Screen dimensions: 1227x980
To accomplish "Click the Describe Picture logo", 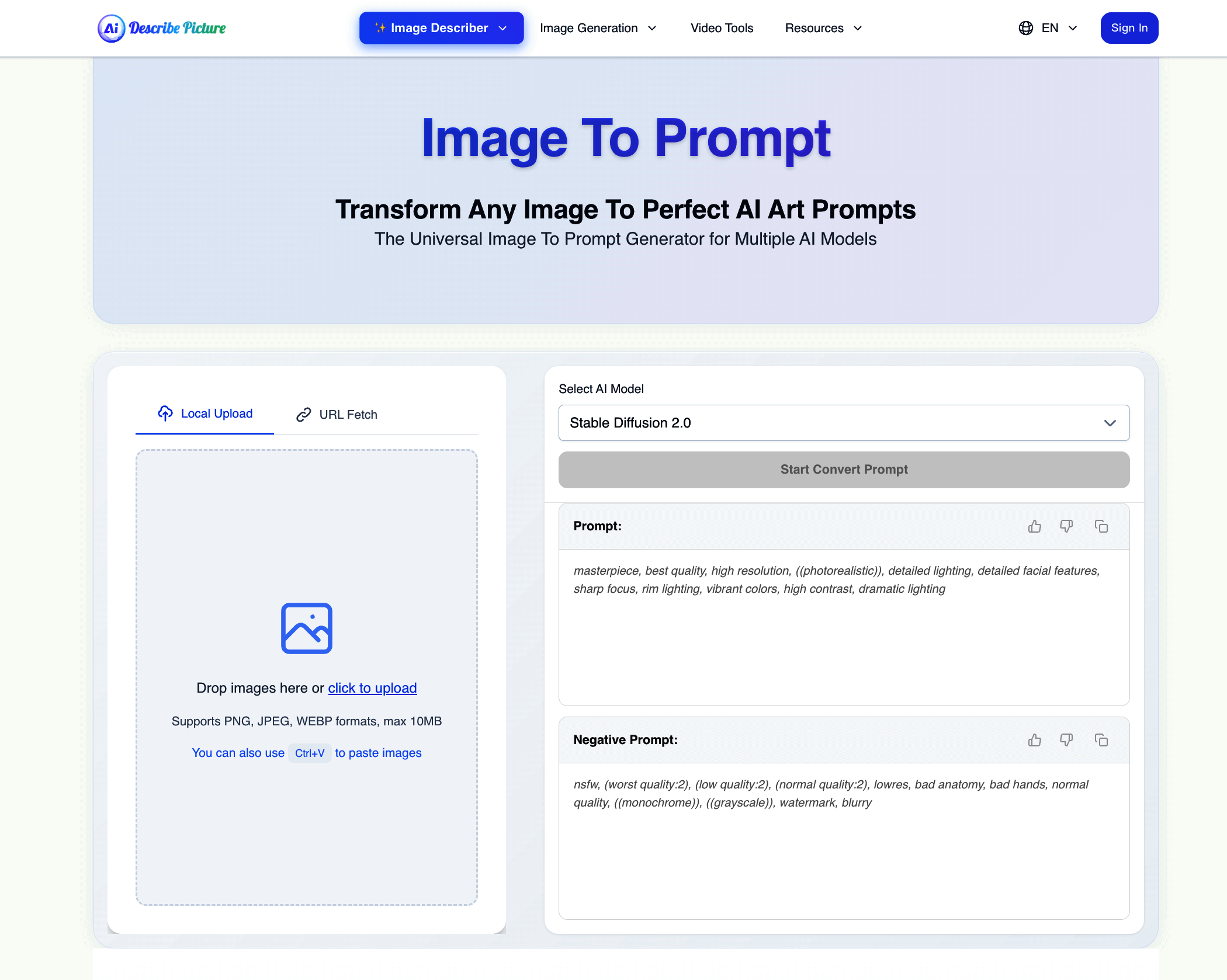I will point(162,27).
